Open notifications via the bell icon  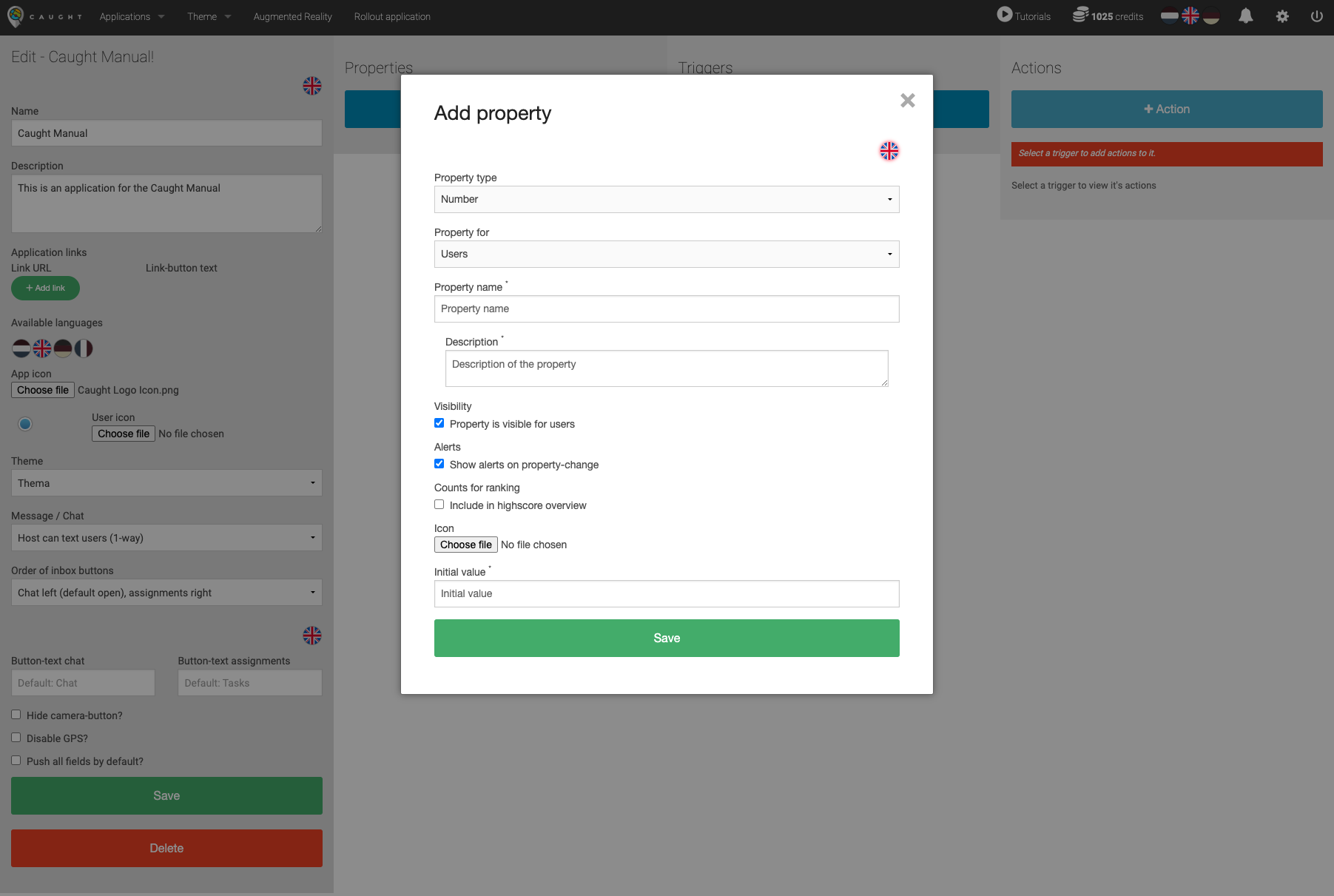click(x=1245, y=16)
